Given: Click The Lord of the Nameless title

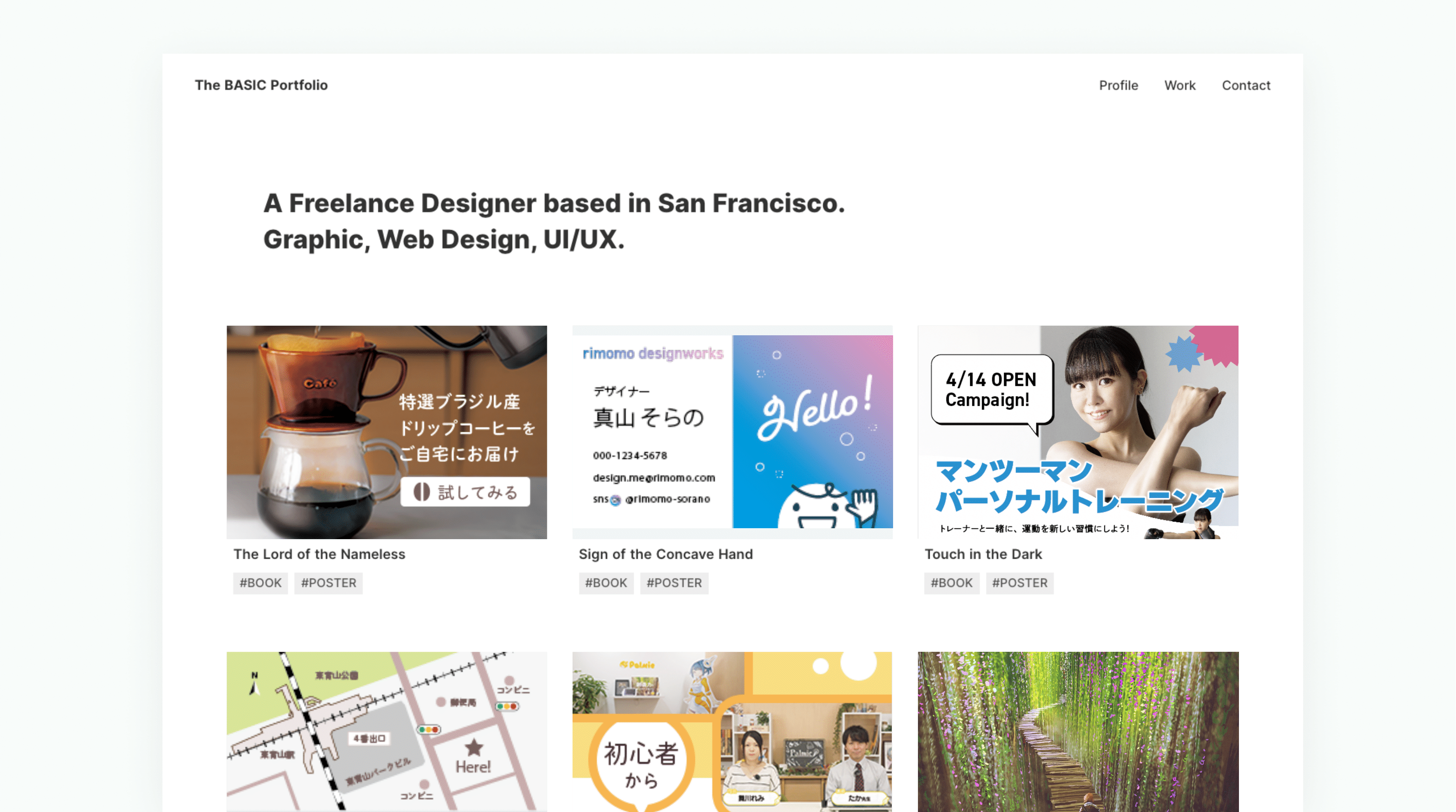Looking at the screenshot, I should 319,554.
